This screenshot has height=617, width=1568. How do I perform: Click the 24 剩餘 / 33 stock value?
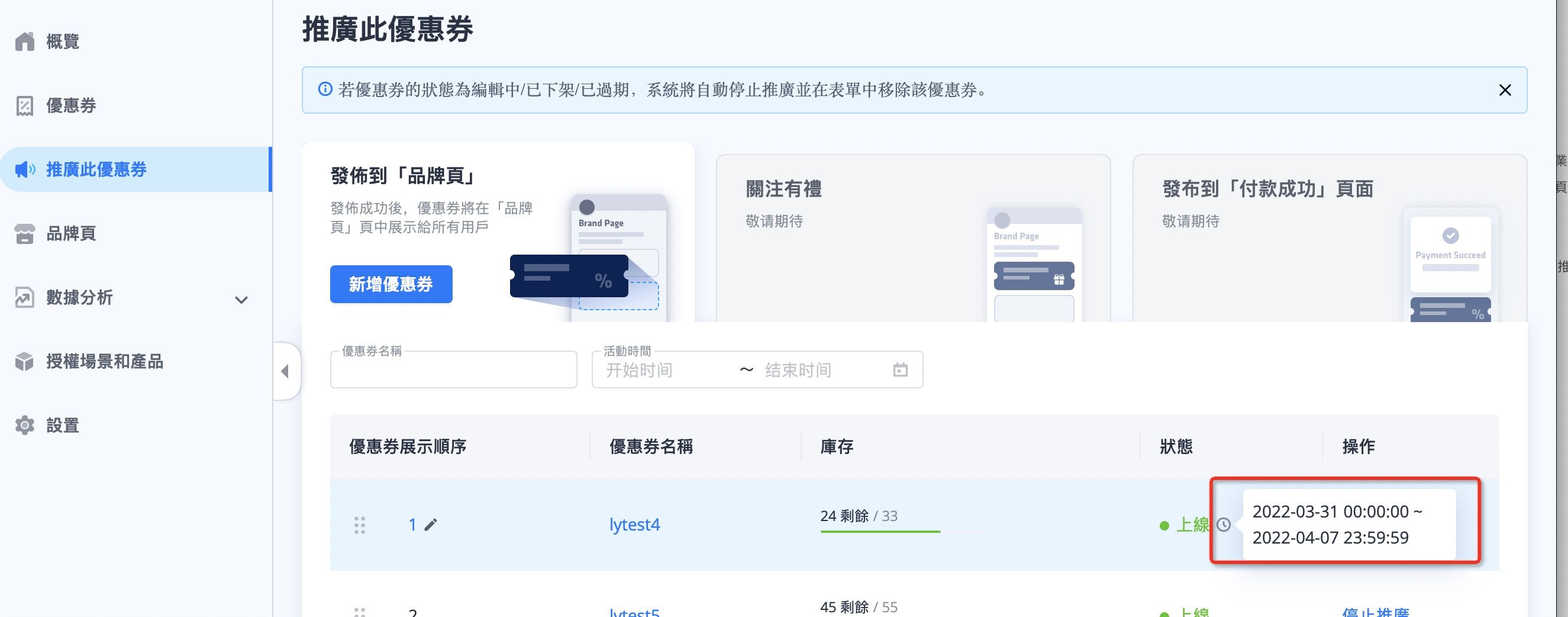pos(859,516)
